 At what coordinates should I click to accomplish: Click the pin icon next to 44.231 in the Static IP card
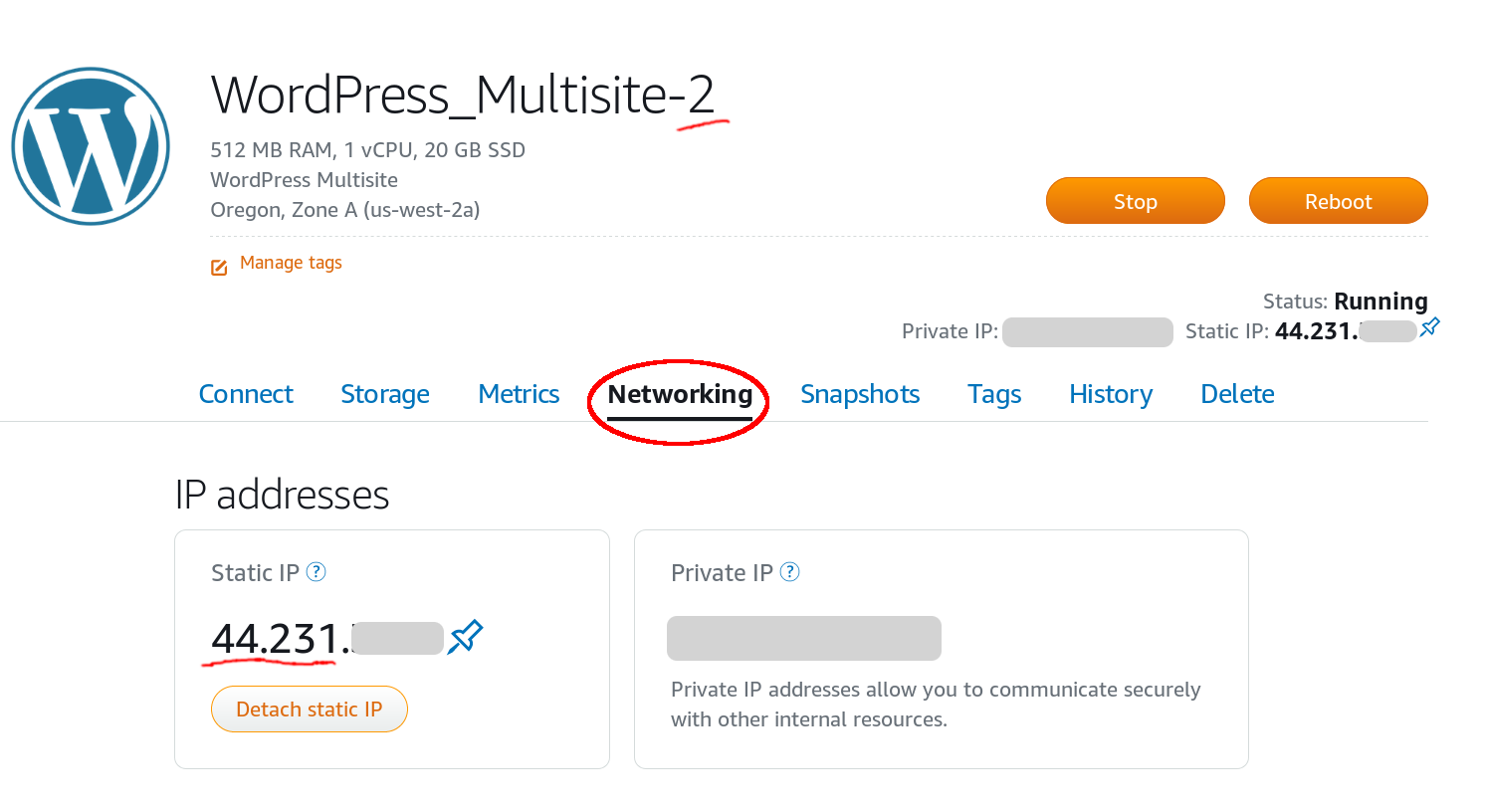point(465,637)
